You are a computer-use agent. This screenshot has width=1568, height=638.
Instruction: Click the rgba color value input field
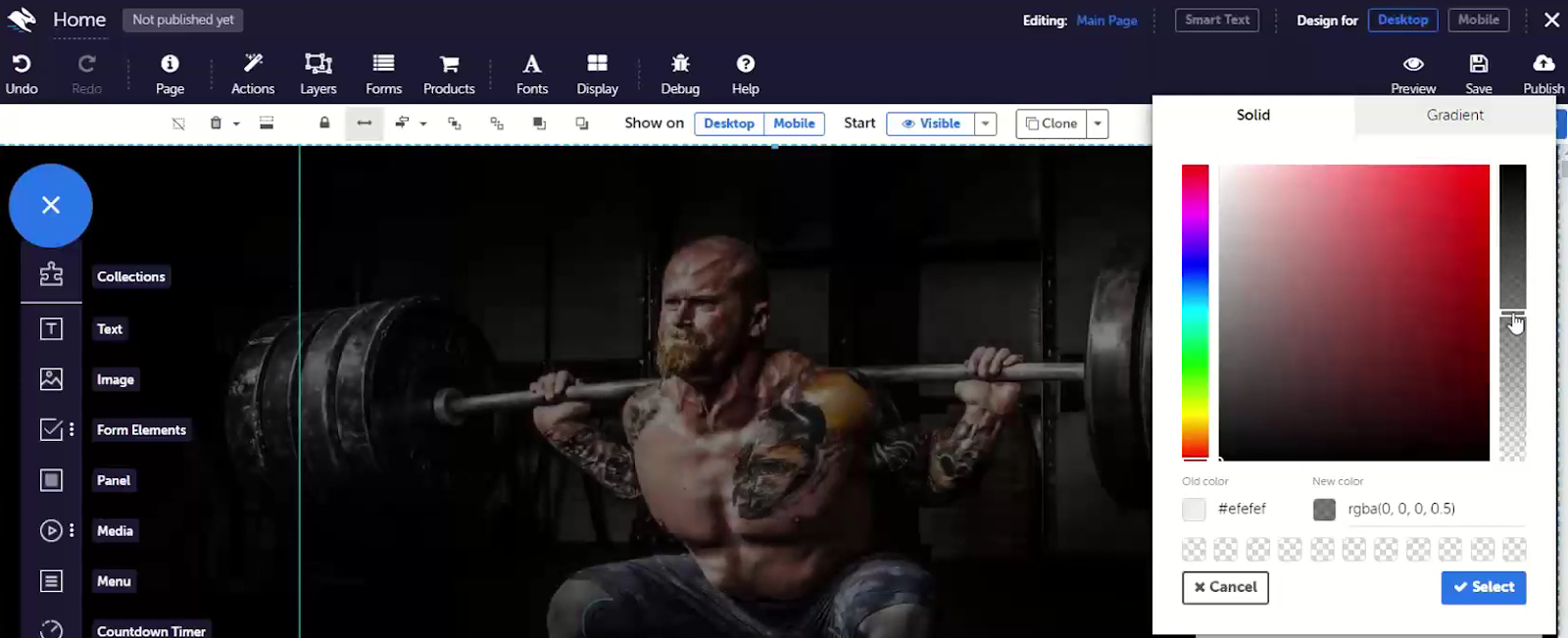(x=1436, y=509)
